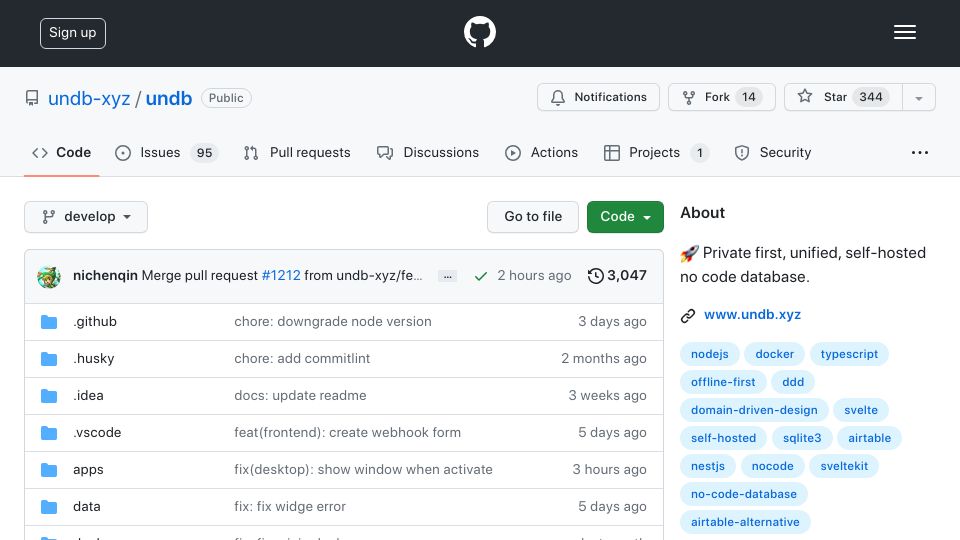Viewport: 960px width, 540px height.
Task: Click the link chain icon near www.undb.xyz
Action: [x=688, y=315]
